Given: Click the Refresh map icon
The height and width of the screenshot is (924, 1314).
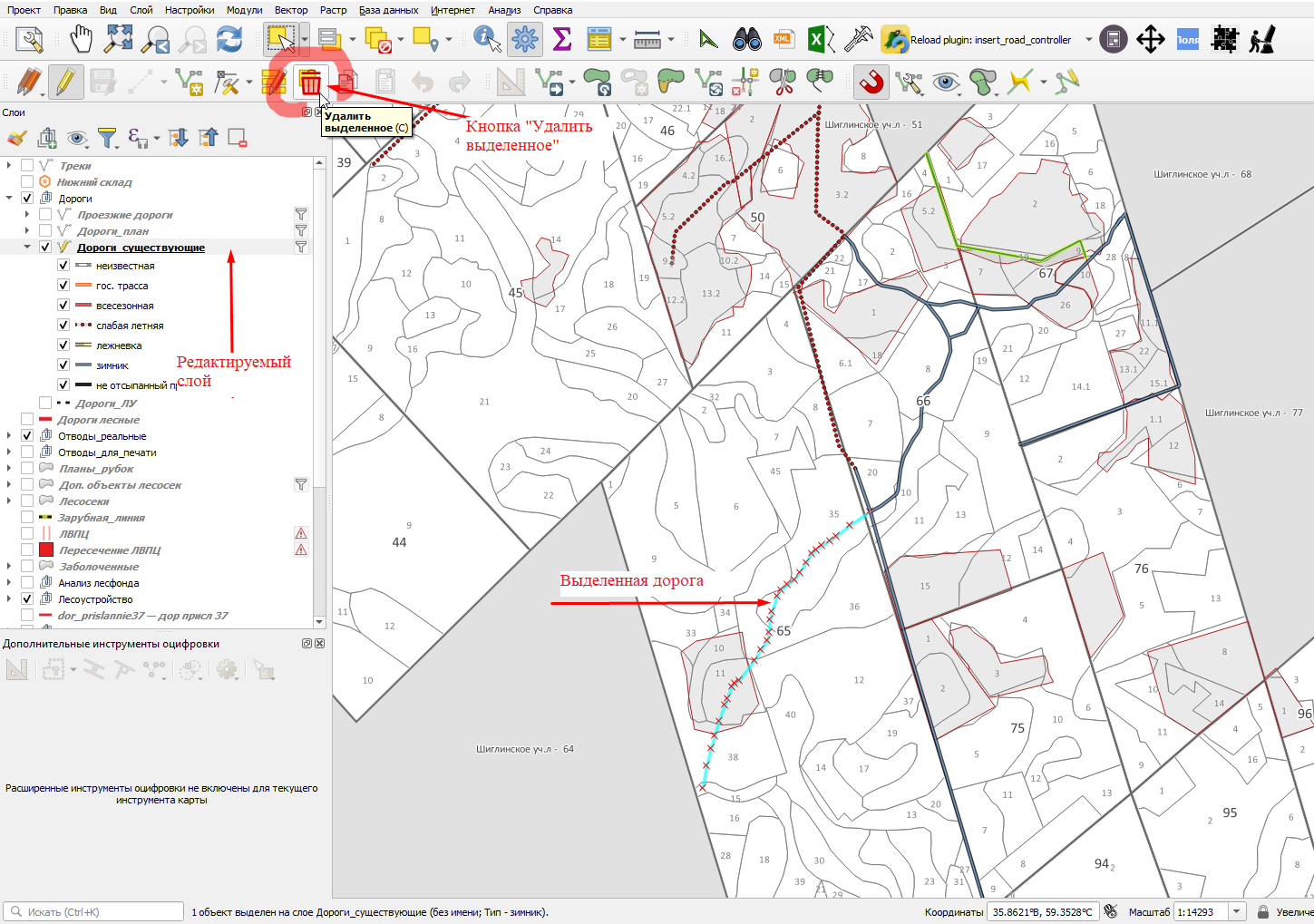Looking at the screenshot, I should 229,39.
